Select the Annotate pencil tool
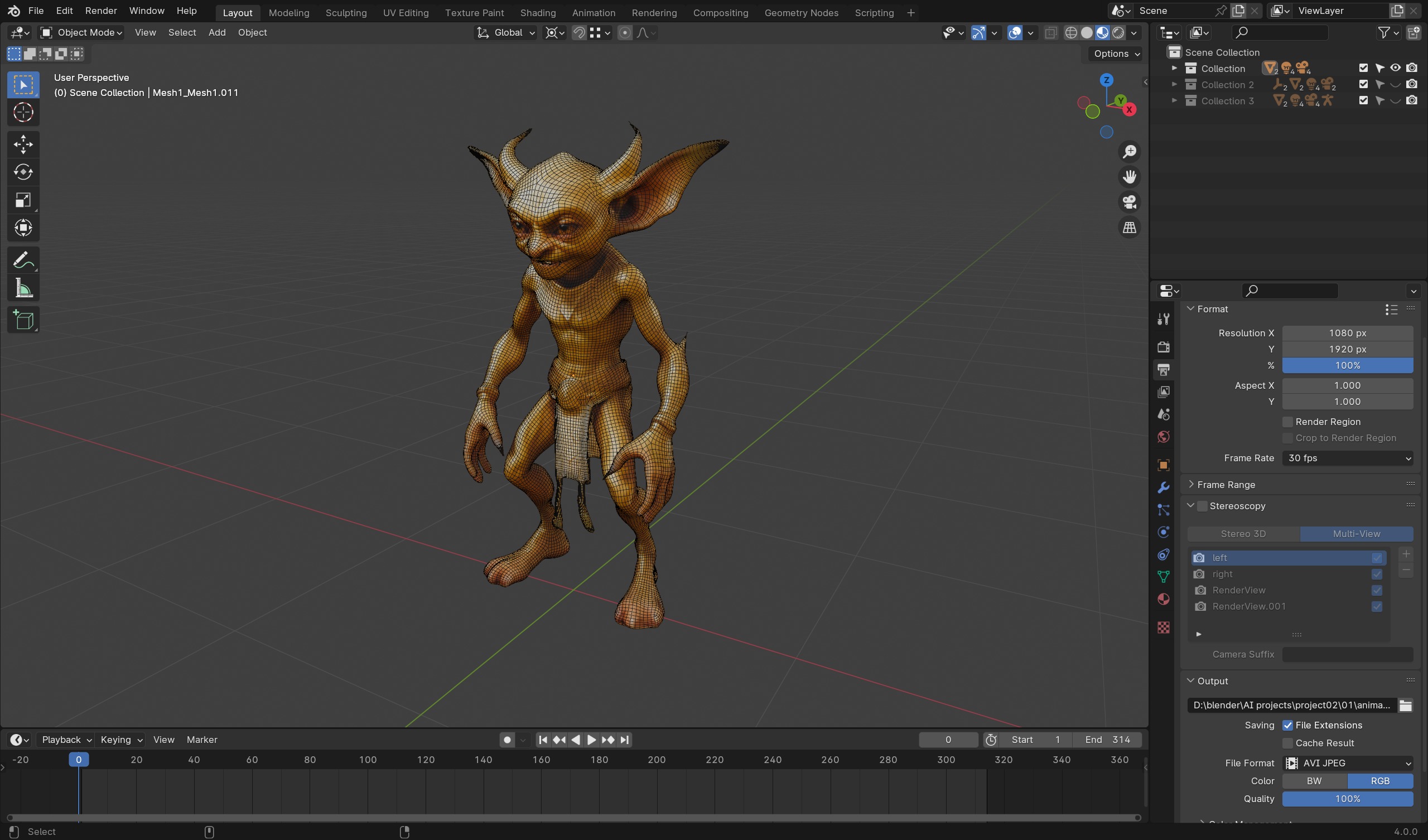Image resolution: width=1428 pixels, height=840 pixels. (x=23, y=260)
